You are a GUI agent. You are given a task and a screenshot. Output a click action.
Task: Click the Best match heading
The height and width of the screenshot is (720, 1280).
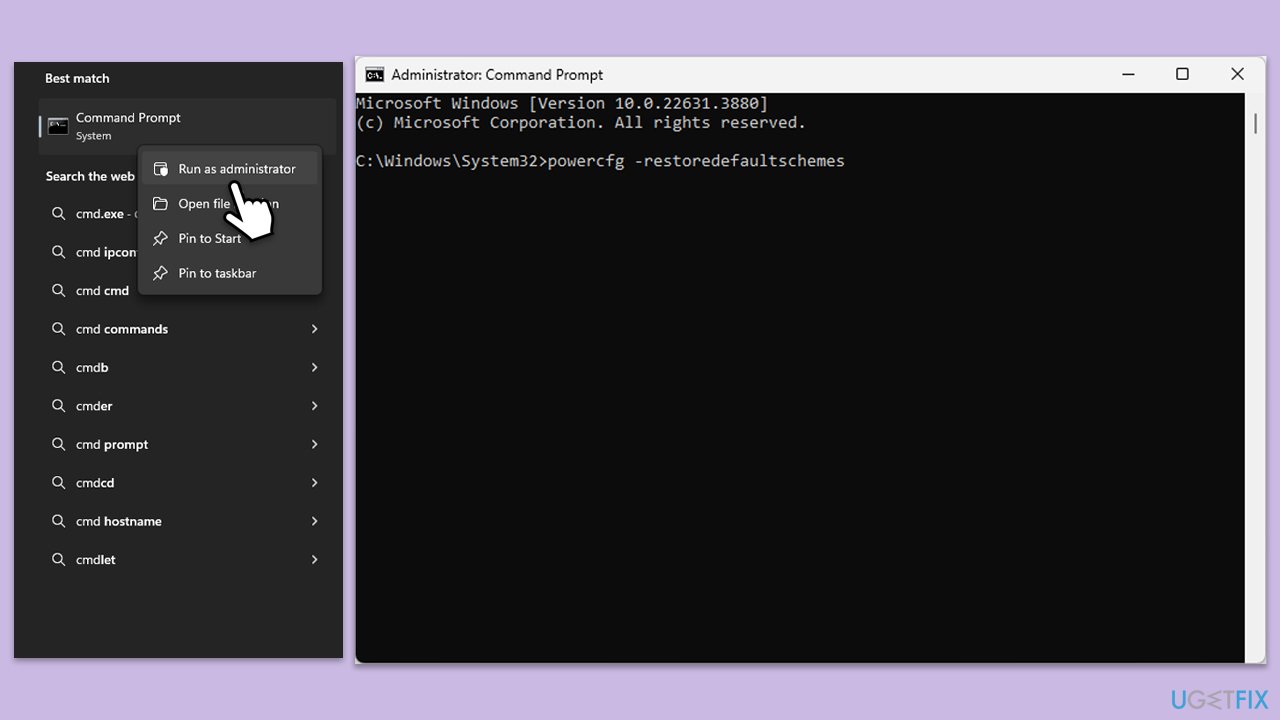pyautogui.click(x=77, y=78)
